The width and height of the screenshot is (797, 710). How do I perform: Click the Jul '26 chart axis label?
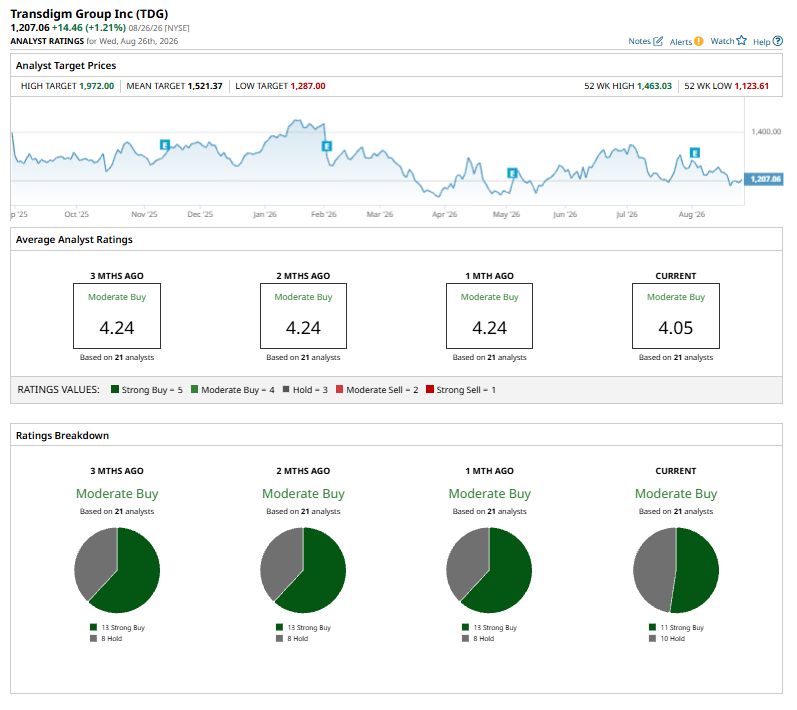pyautogui.click(x=627, y=214)
